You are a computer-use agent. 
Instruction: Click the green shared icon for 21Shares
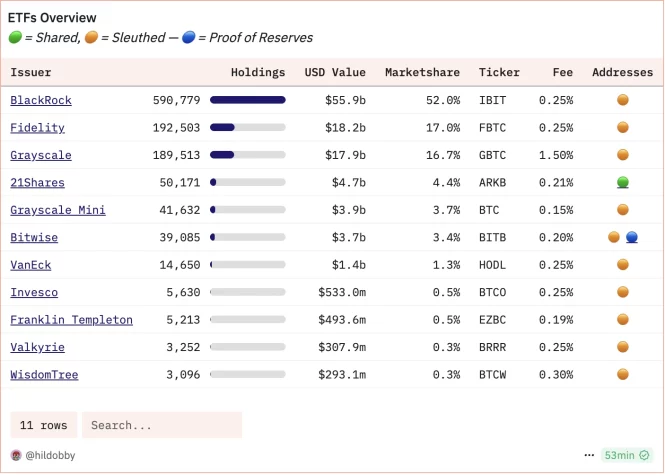tap(622, 182)
